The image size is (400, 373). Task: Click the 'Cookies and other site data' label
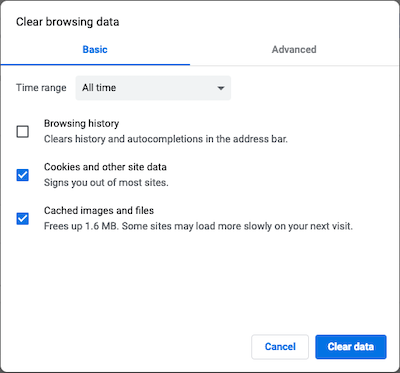click(x=105, y=167)
